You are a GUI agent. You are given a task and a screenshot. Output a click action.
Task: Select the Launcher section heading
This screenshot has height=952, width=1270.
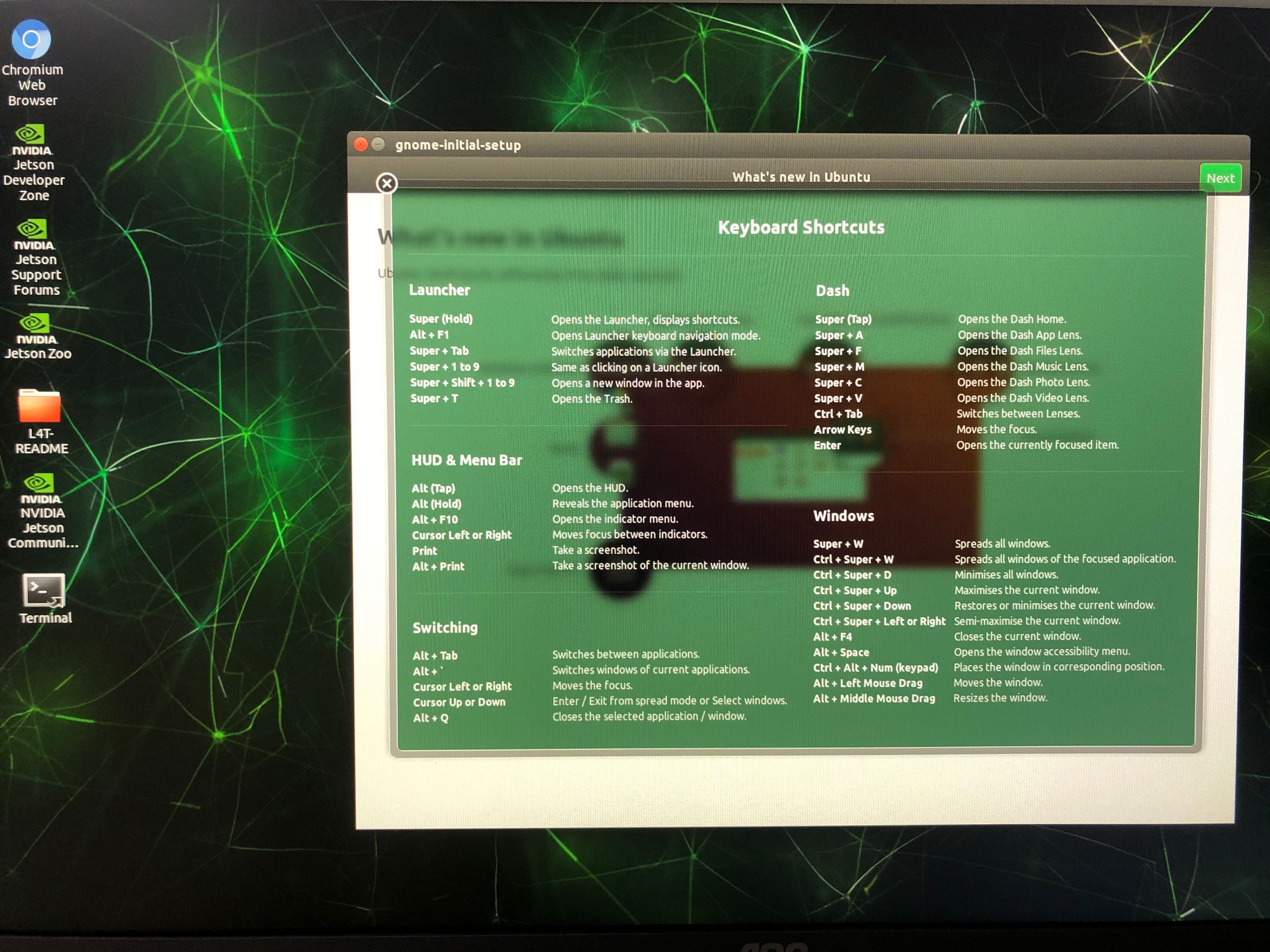point(440,290)
